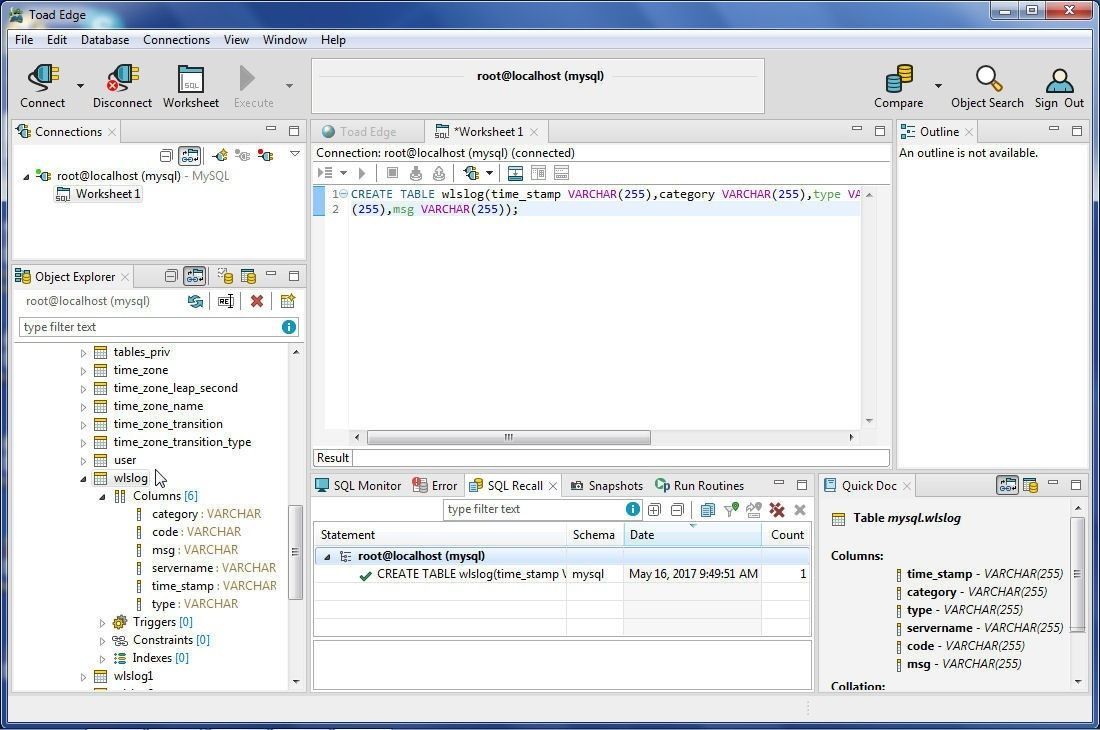This screenshot has height=730, width=1100.
Task: Click the run statement play icon in the worksheet toolbar
Action: point(362,173)
